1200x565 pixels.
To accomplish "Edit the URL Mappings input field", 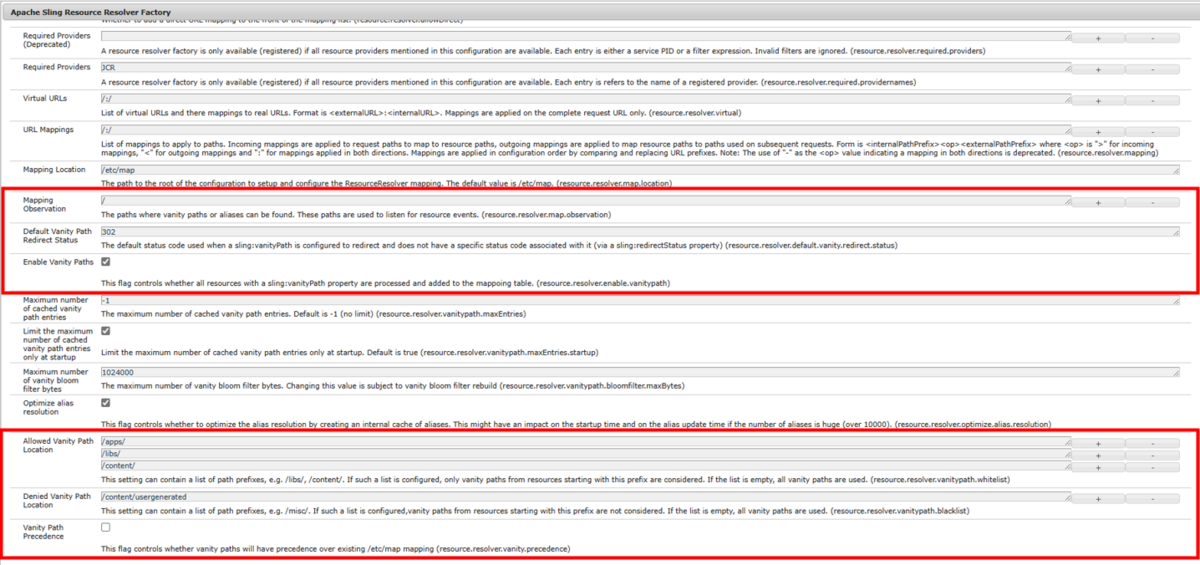I will click(585, 132).
